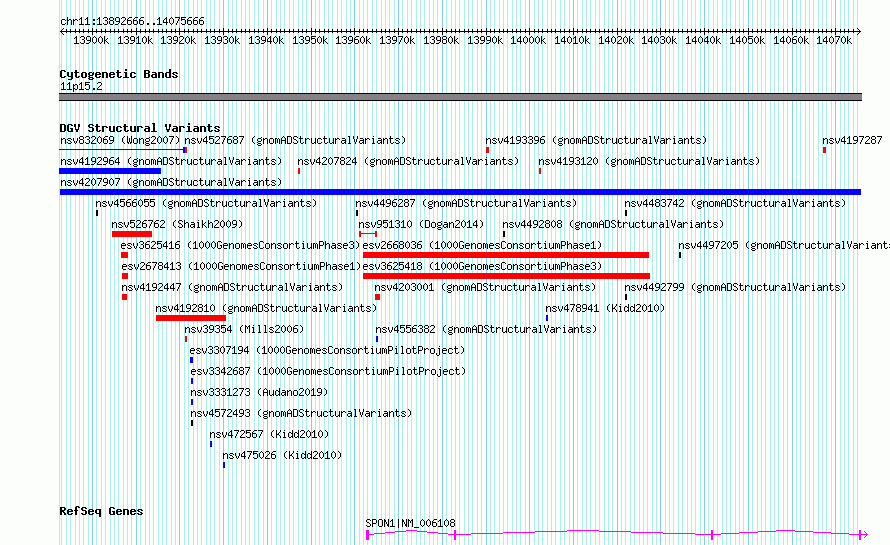Click the nsv4207824 variant label
The height and width of the screenshot is (545, 890).
(x=408, y=161)
